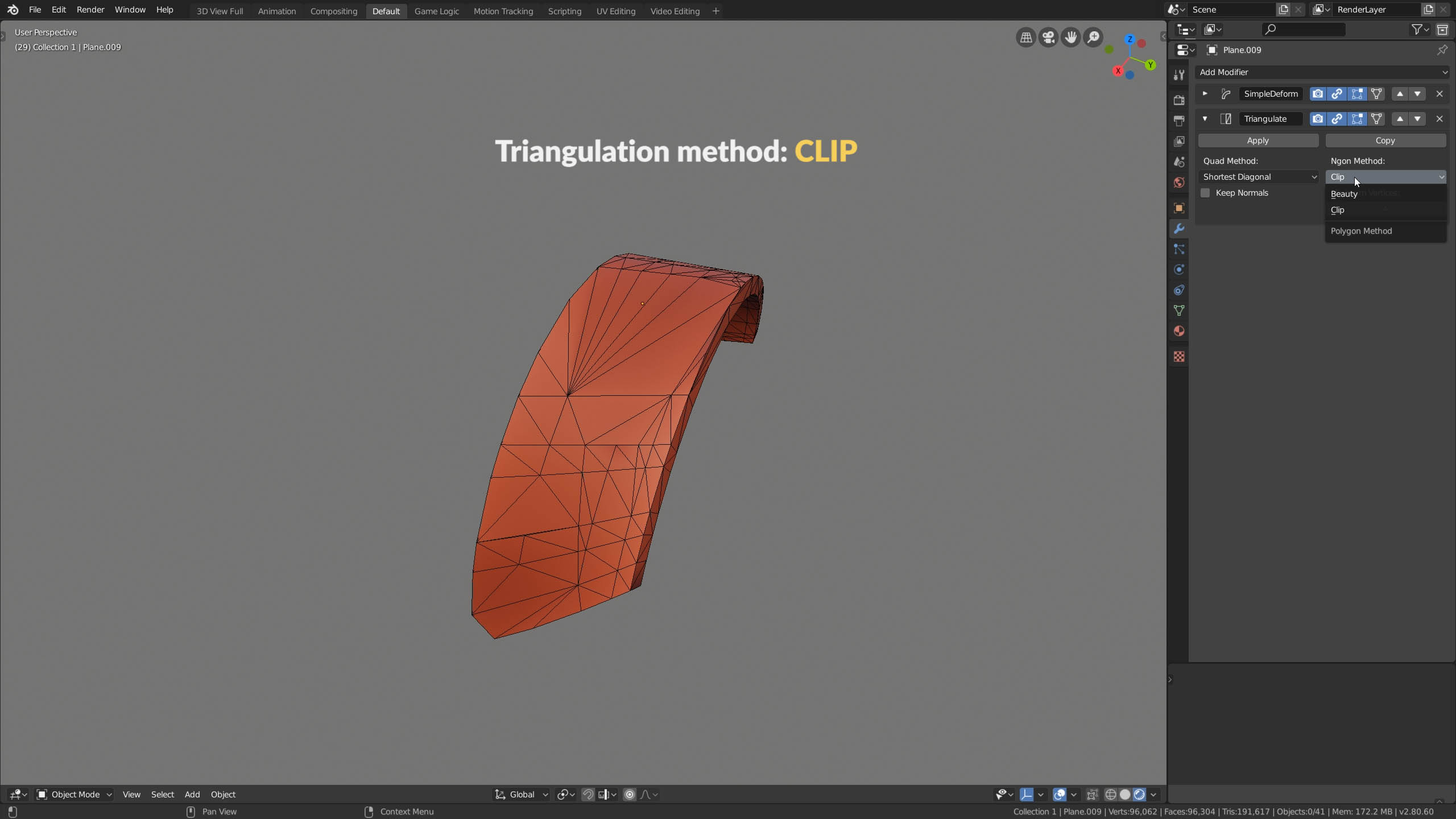Toggle SimpleDeform chain-link viewport display

click(1337, 94)
